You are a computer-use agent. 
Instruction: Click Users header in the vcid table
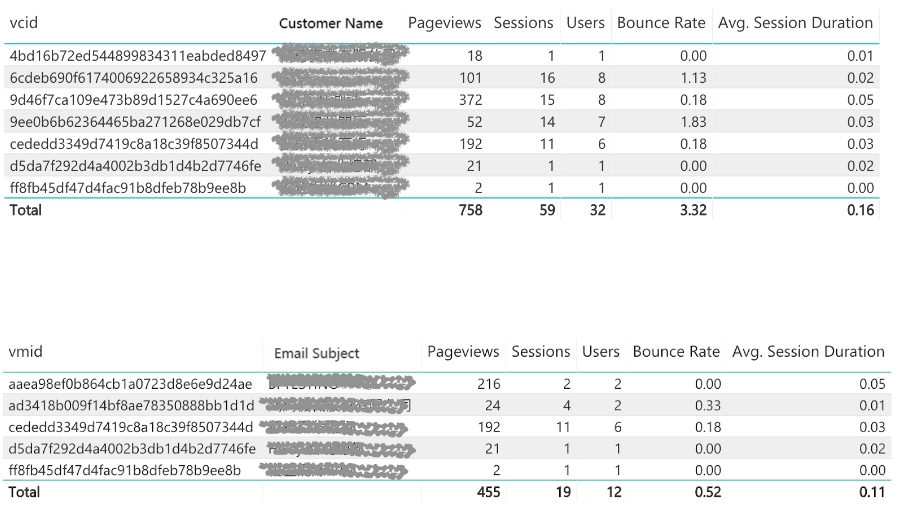pos(585,23)
